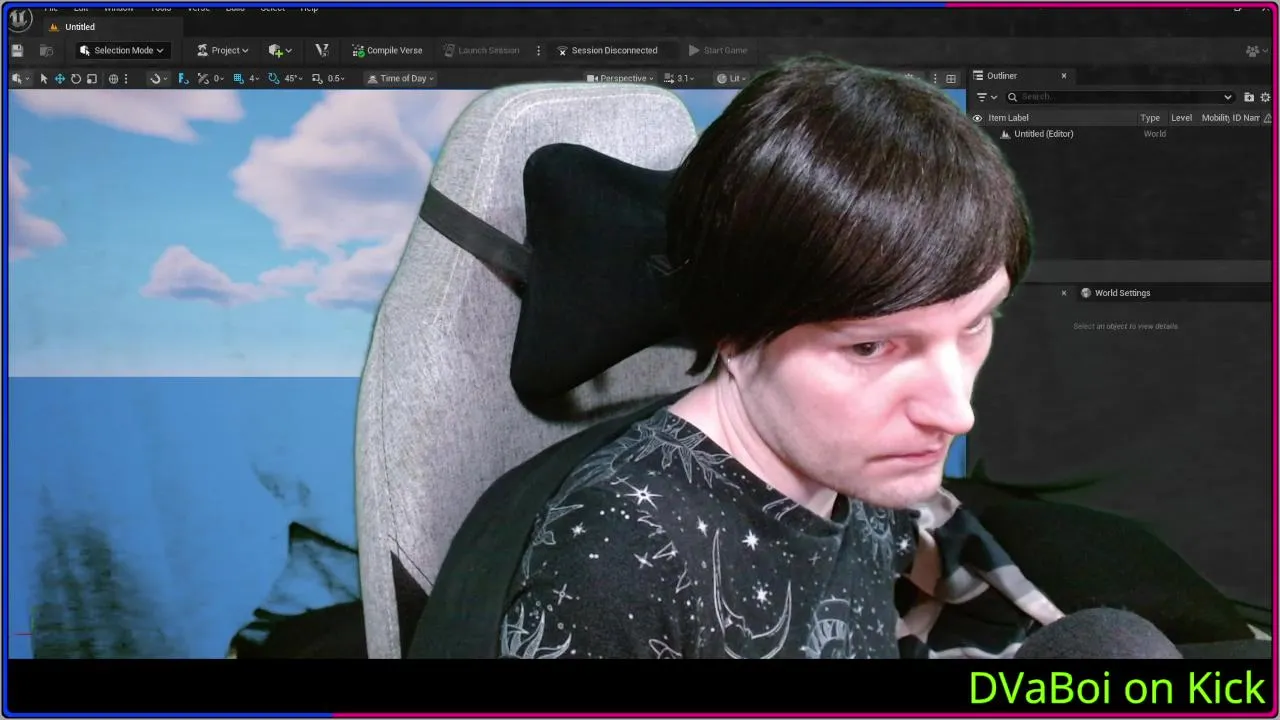Open scale snap 0.5 value dropdown
The width and height of the screenshot is (1280, 720).
[x=337, y=78]
